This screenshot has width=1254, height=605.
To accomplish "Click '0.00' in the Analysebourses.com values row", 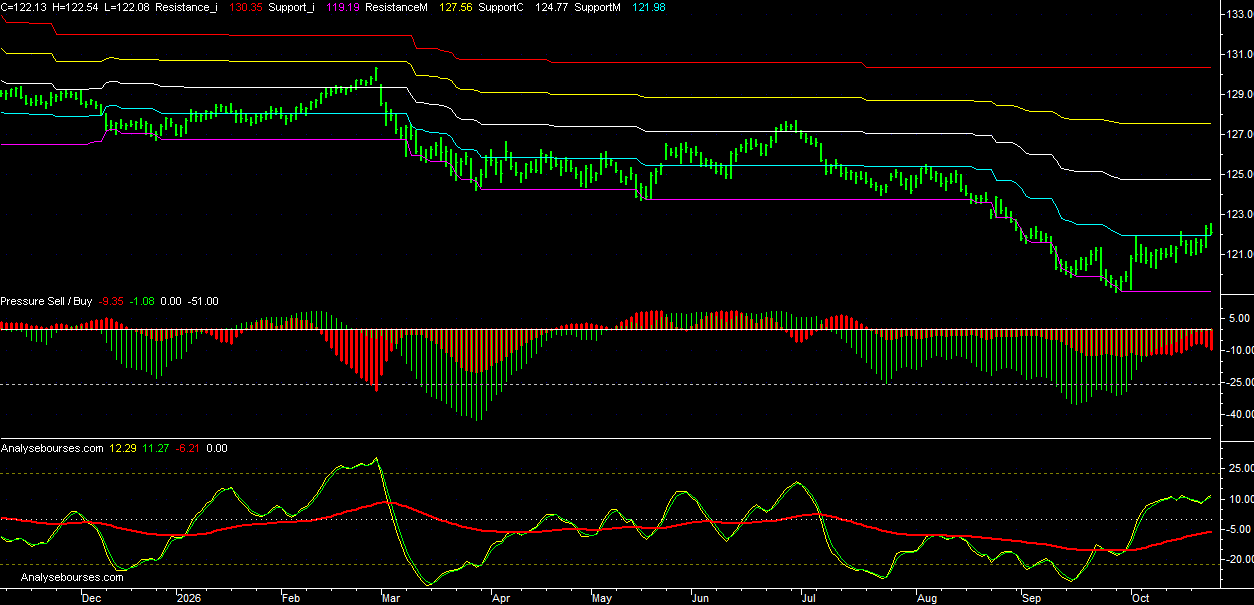I will click(216, 448).
